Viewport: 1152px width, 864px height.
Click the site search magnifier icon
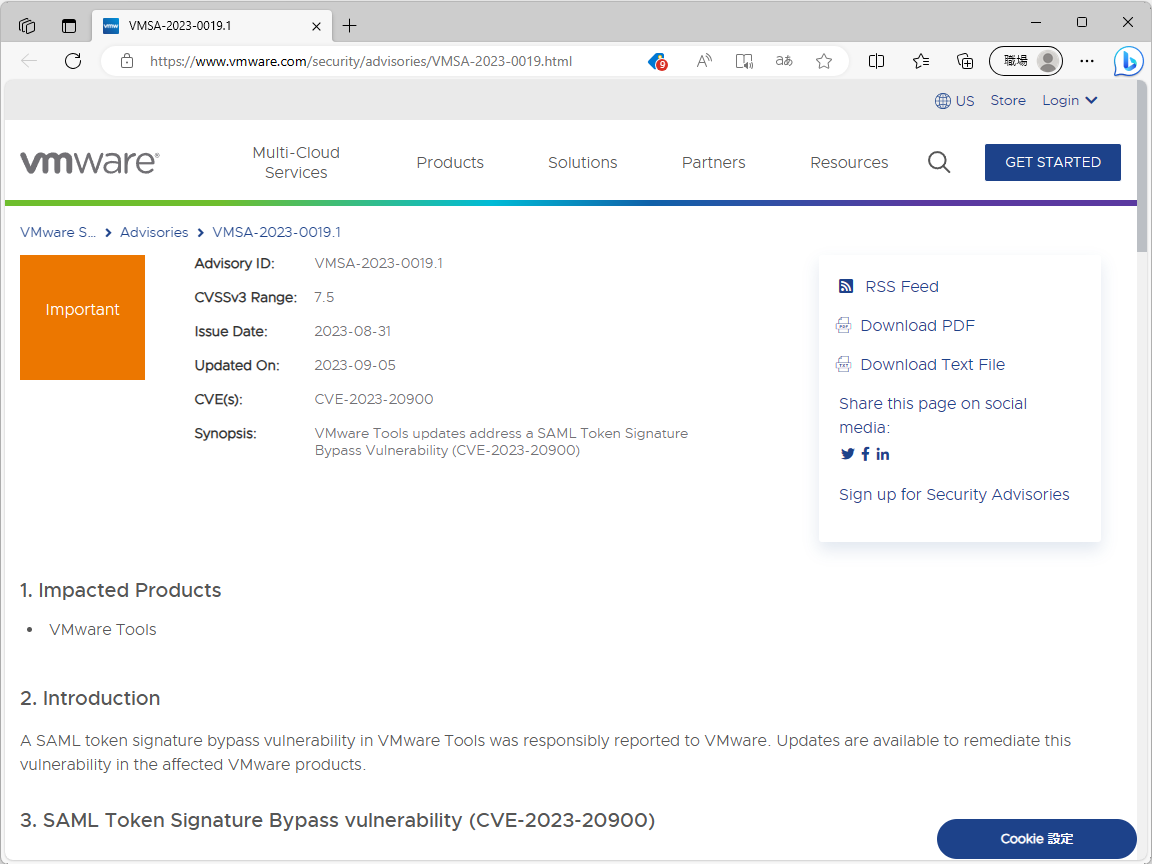[x=939, y=162]
